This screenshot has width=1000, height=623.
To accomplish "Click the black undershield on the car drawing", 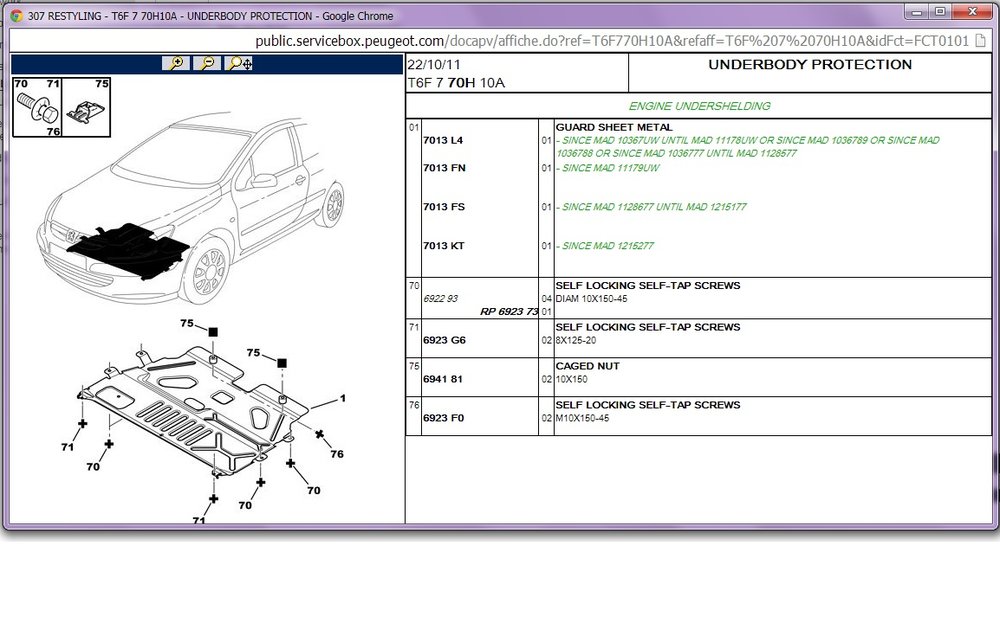I will [129, 250].
